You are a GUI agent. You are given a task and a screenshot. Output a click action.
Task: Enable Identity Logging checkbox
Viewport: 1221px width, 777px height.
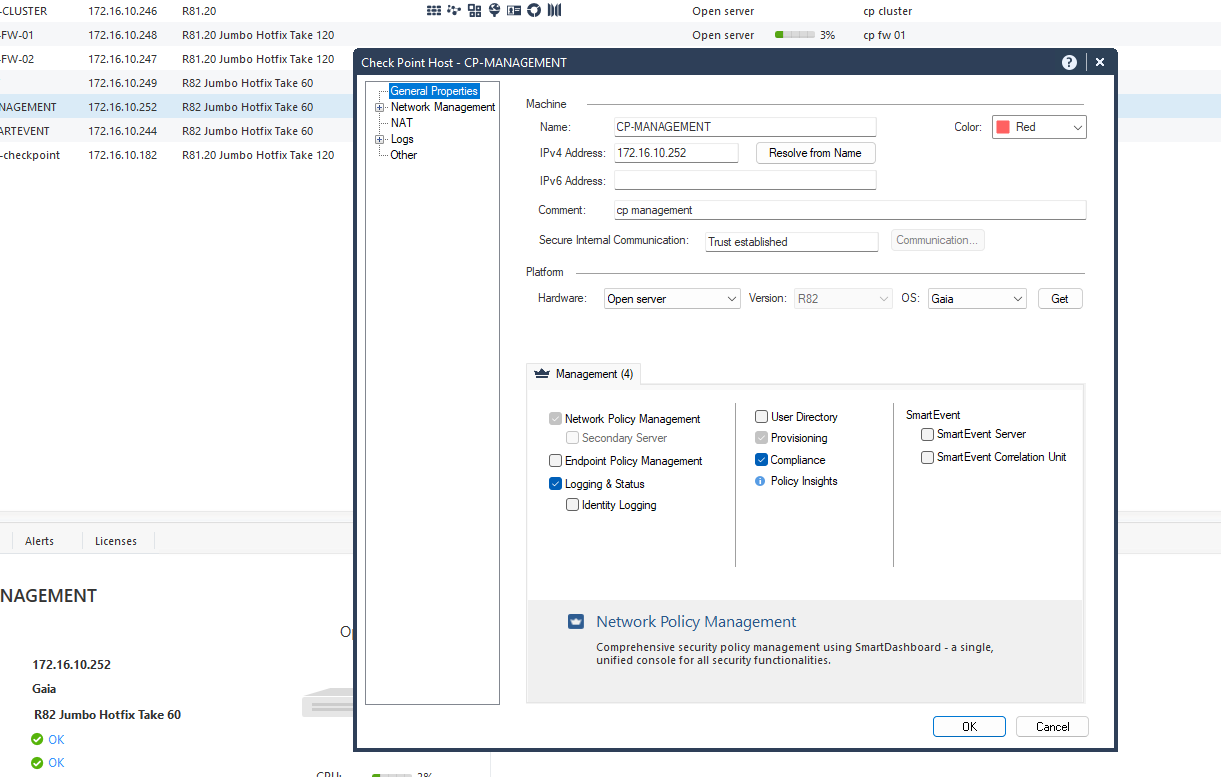572,505
